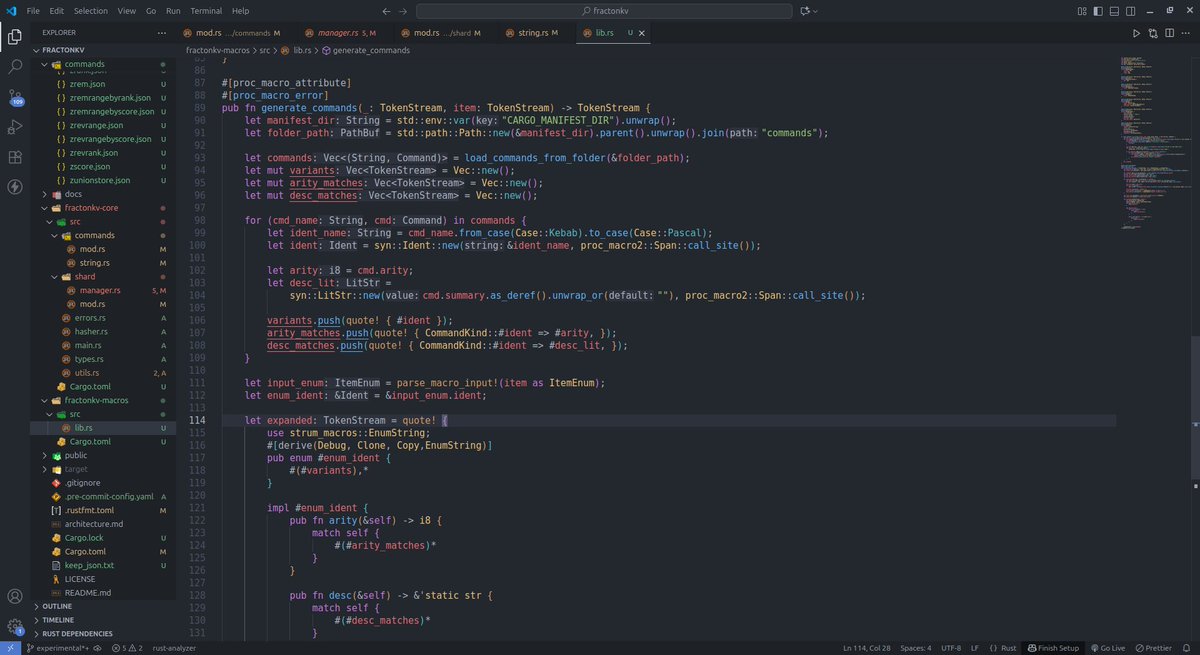Image resolution: width=1200 pixels, height=655 pixels.
Task: Open the Search view in activity bar
Action: tap(15, 67)
